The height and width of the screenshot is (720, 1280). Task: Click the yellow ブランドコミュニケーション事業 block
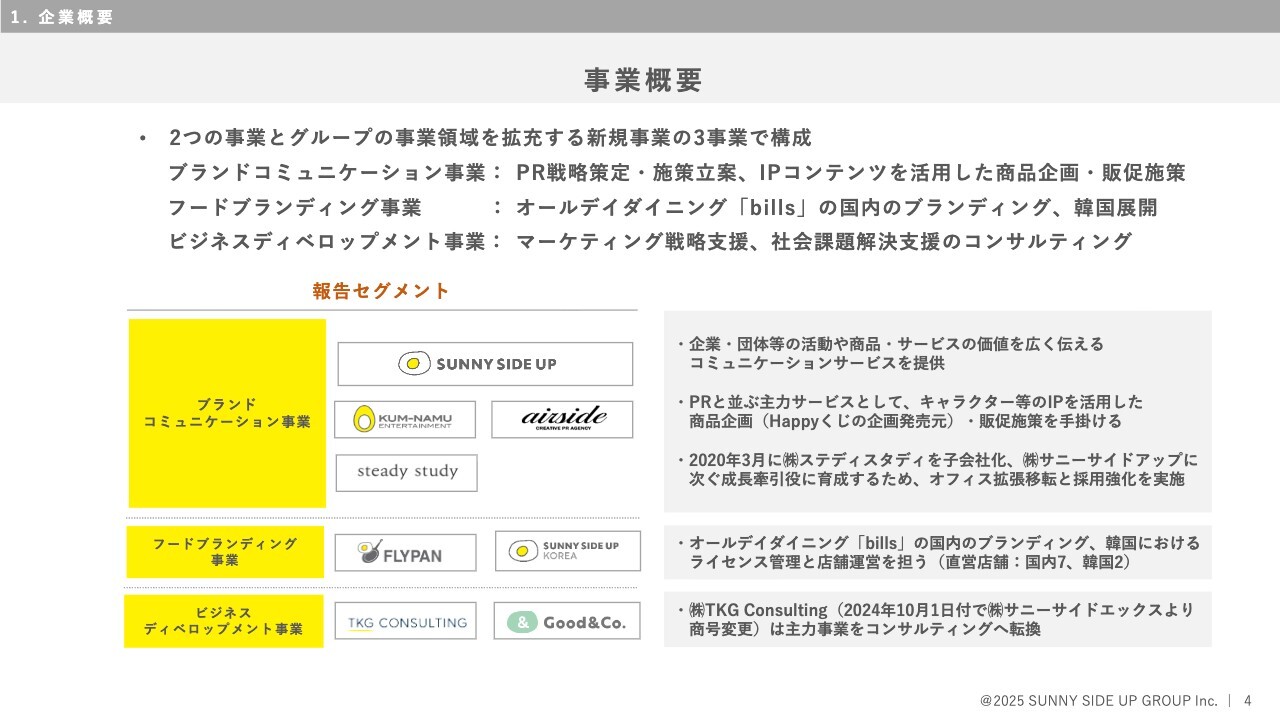click(227, 413)
